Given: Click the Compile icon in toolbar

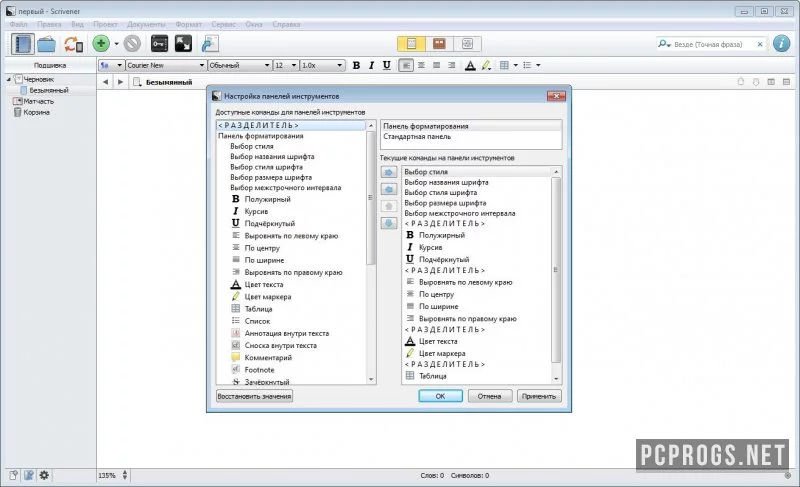Looking at the screenshot, I should point(210,44).
